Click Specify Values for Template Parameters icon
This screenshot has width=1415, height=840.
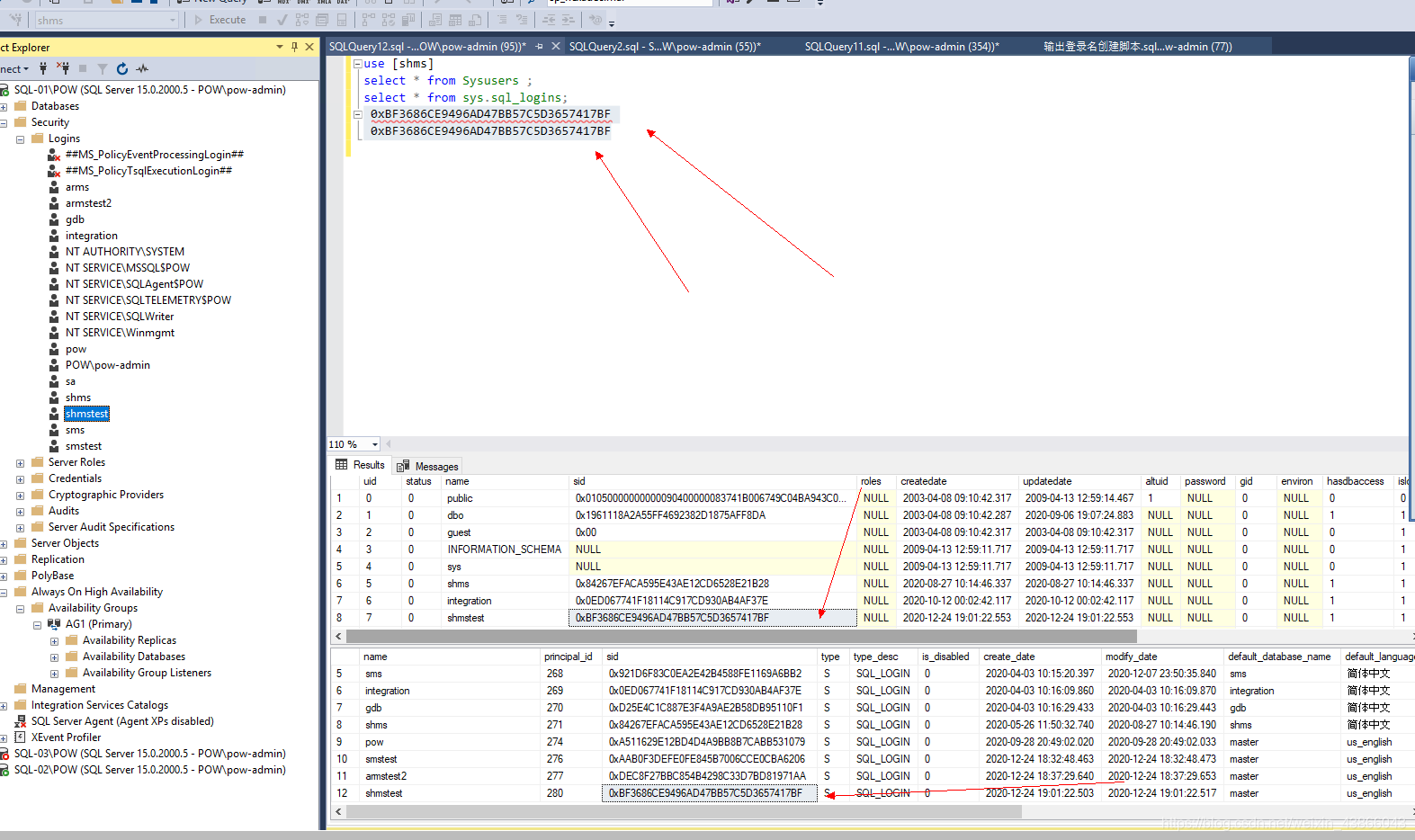tap(596, 20)
